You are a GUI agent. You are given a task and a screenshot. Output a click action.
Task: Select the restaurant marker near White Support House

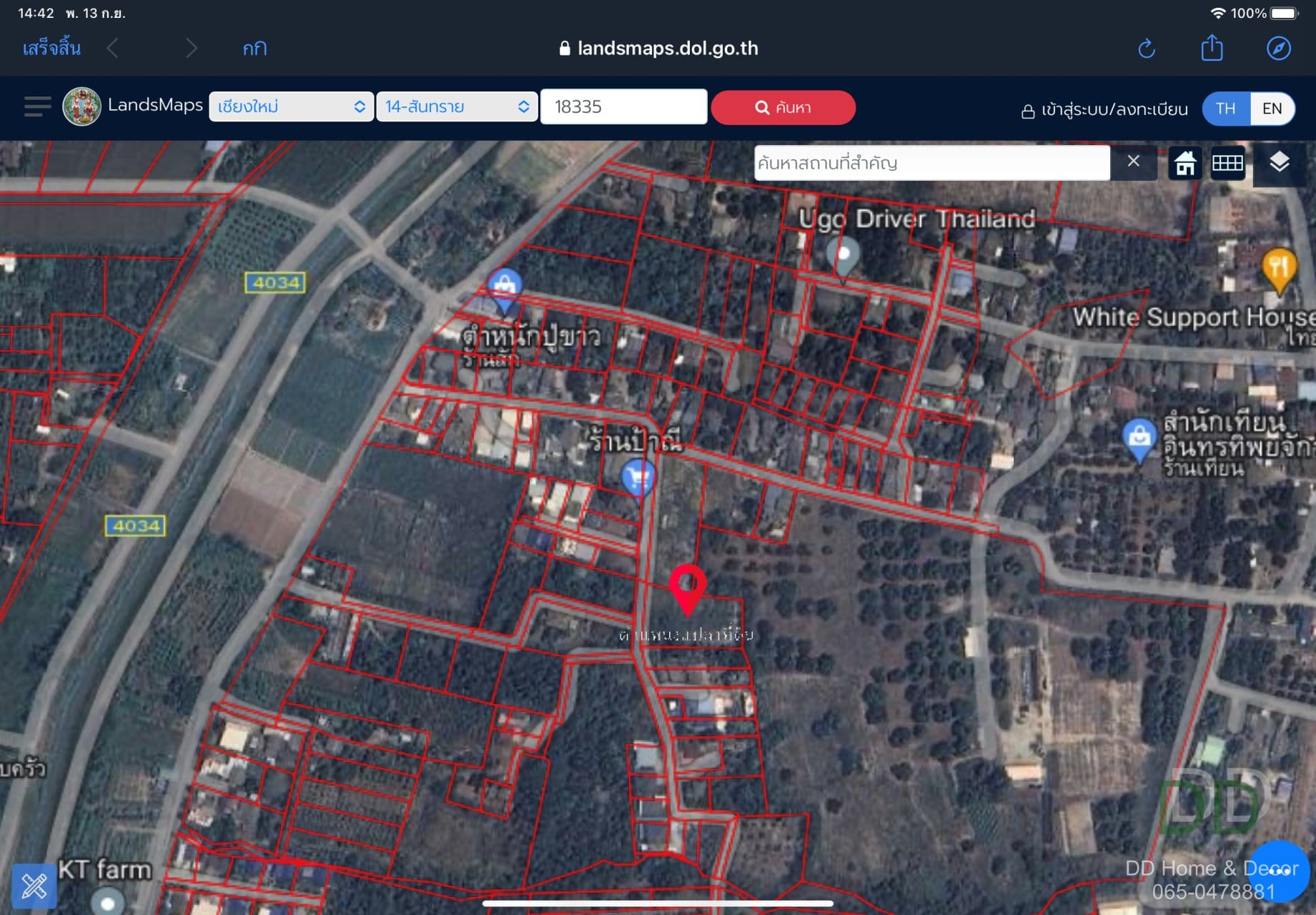coord(1279,271)
